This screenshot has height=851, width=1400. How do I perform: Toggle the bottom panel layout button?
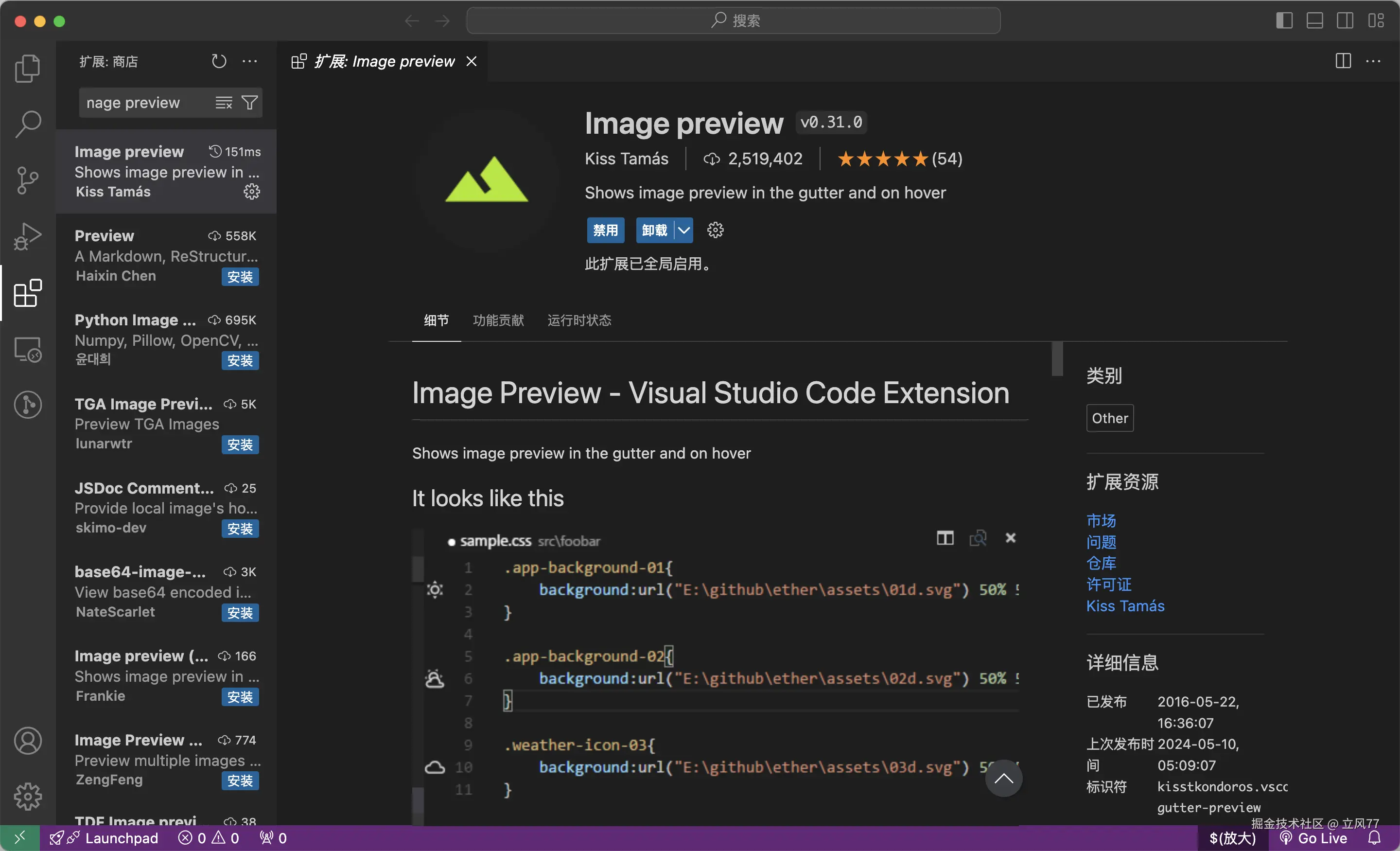pyautogui.click(x=1315, y=21)
